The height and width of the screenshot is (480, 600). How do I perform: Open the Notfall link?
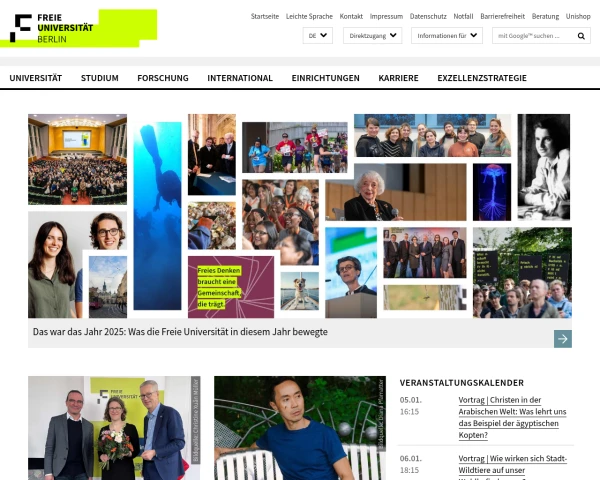[x=463, y=16]
